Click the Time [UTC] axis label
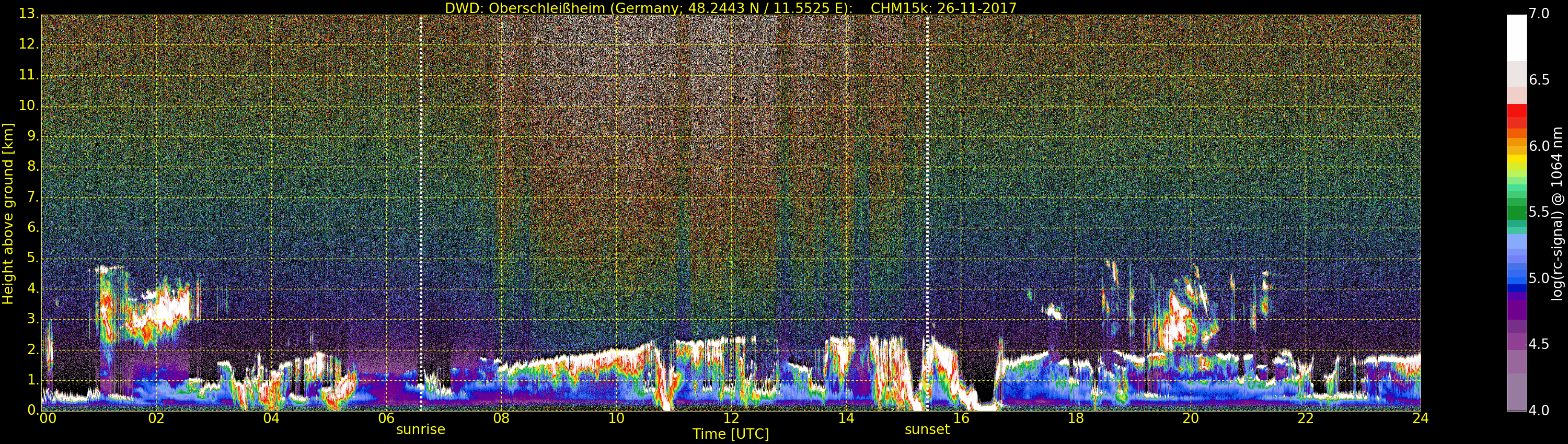Screen dimensions: 1568x444 point(731,434)
